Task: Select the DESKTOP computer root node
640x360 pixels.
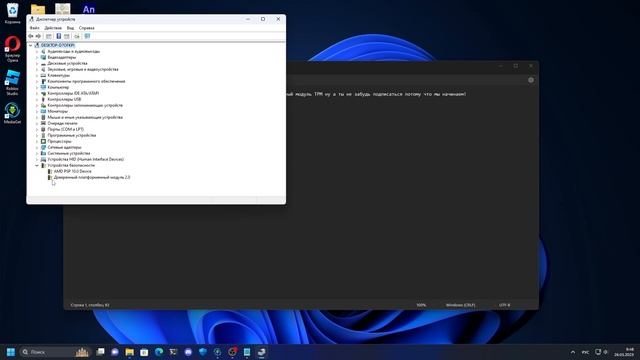Action: (x=58, y=45)
